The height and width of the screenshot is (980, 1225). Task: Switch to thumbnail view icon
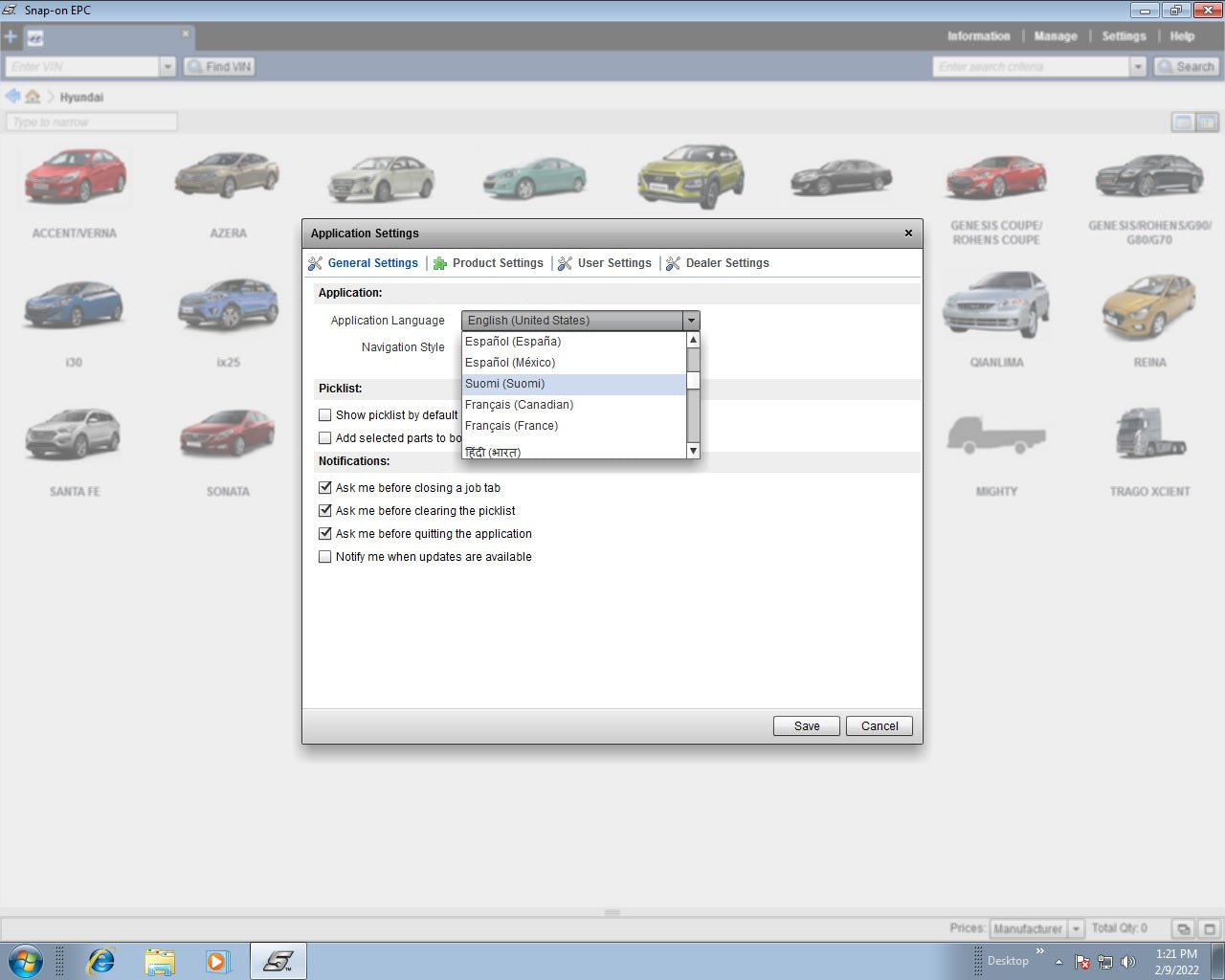pyautogui.click(x=1207, y=122)
